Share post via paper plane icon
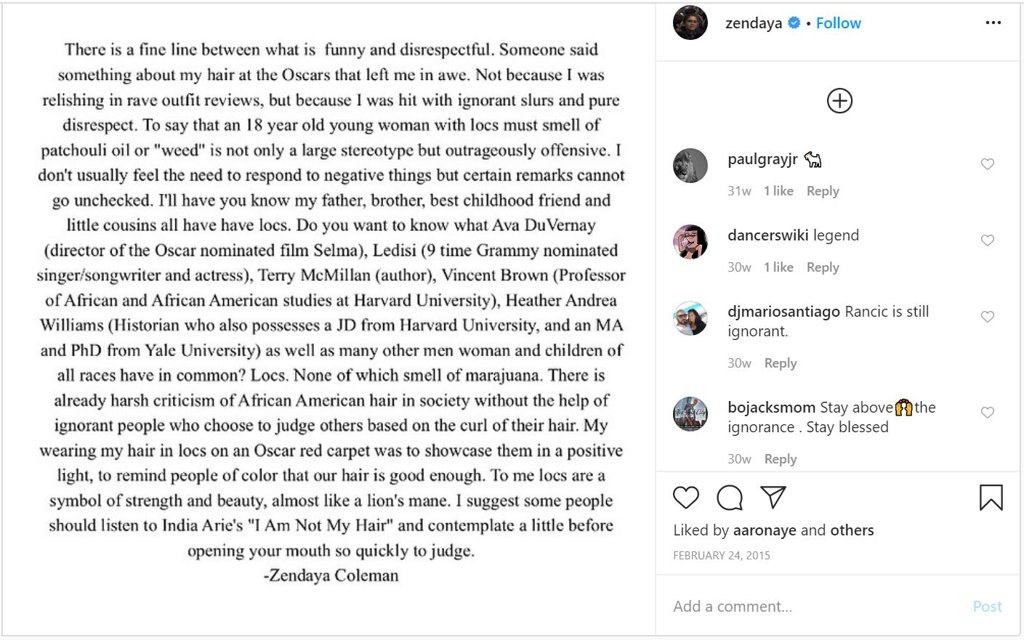1024x640 pixels. [773, 497]
